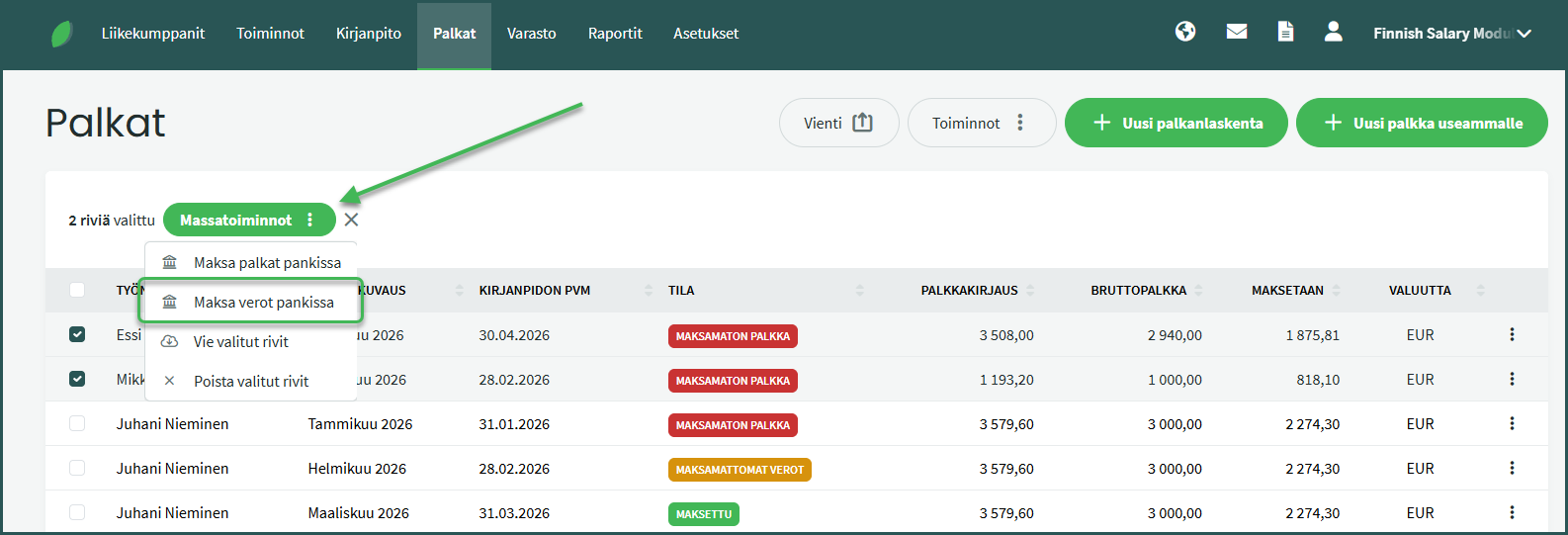Viewport: 1568px width, 535px height.
Task: Close the selection with X icon
Action: 351,220
